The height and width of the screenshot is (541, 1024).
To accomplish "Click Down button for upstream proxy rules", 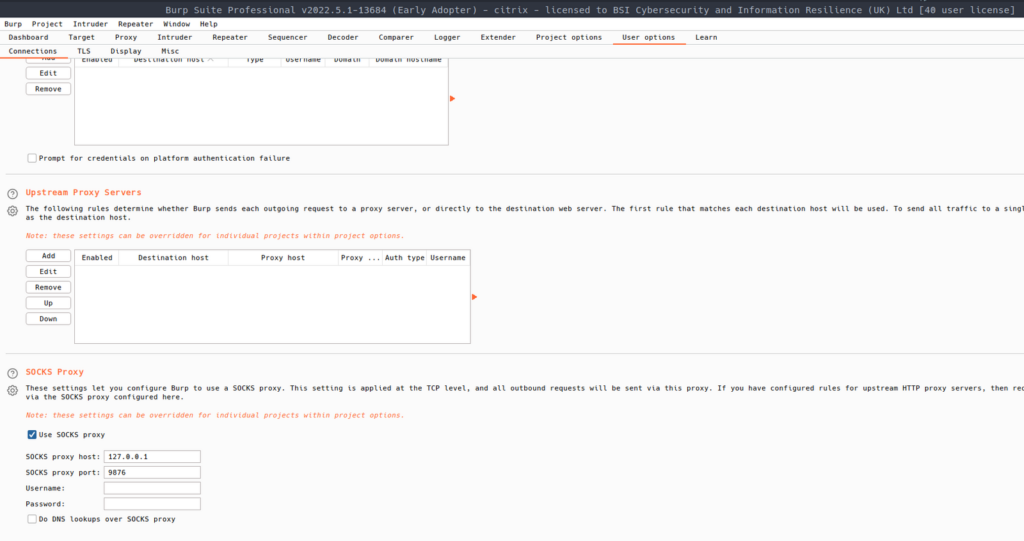I will pos(48,319).
